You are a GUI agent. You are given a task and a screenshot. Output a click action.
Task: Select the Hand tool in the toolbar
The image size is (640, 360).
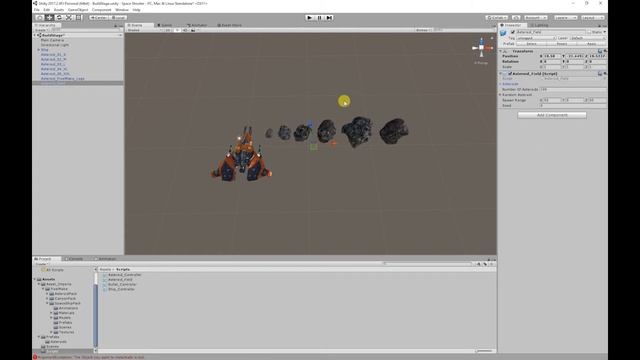click(x=40, y=18)
